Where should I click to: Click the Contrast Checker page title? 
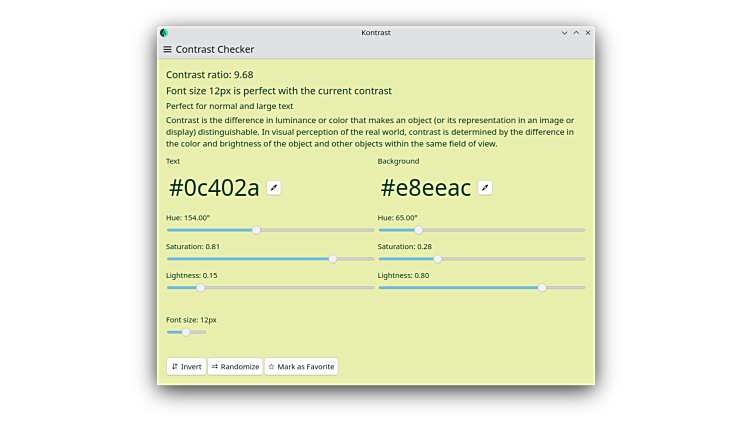coord(215,49)
